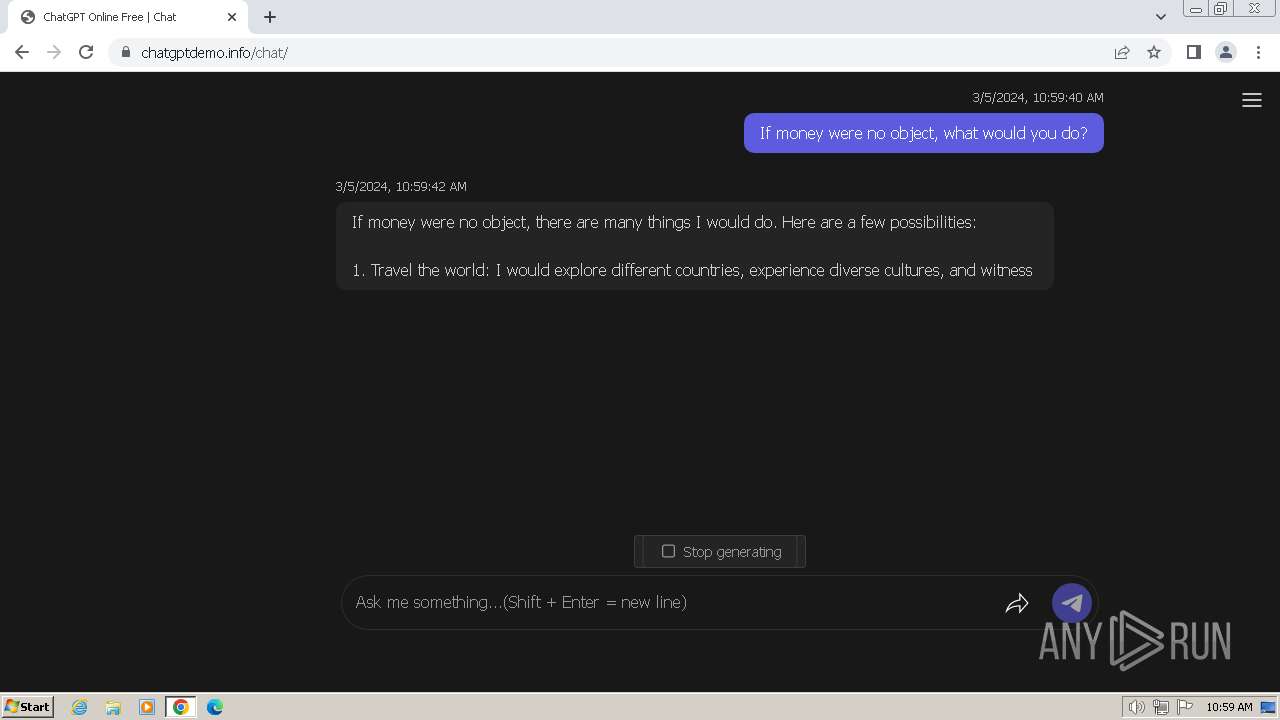Bookmark this tab with the star icon
This screenshot has width=1280, height=720.
[1154, 52]
